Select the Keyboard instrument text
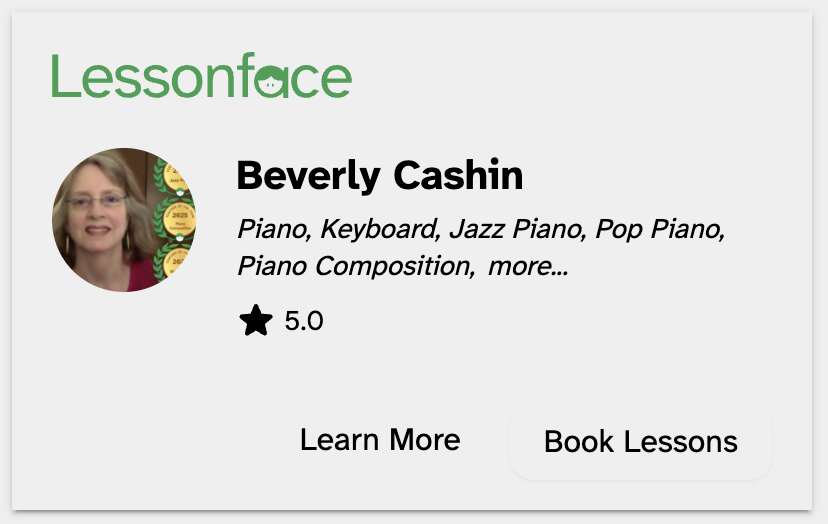828x524 pixels. coord(380,229)
